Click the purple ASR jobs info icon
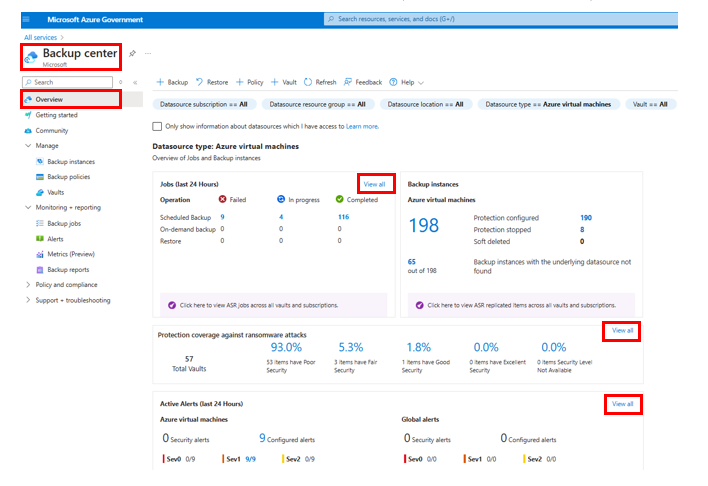708x486 pixels. tap(172, 305)
